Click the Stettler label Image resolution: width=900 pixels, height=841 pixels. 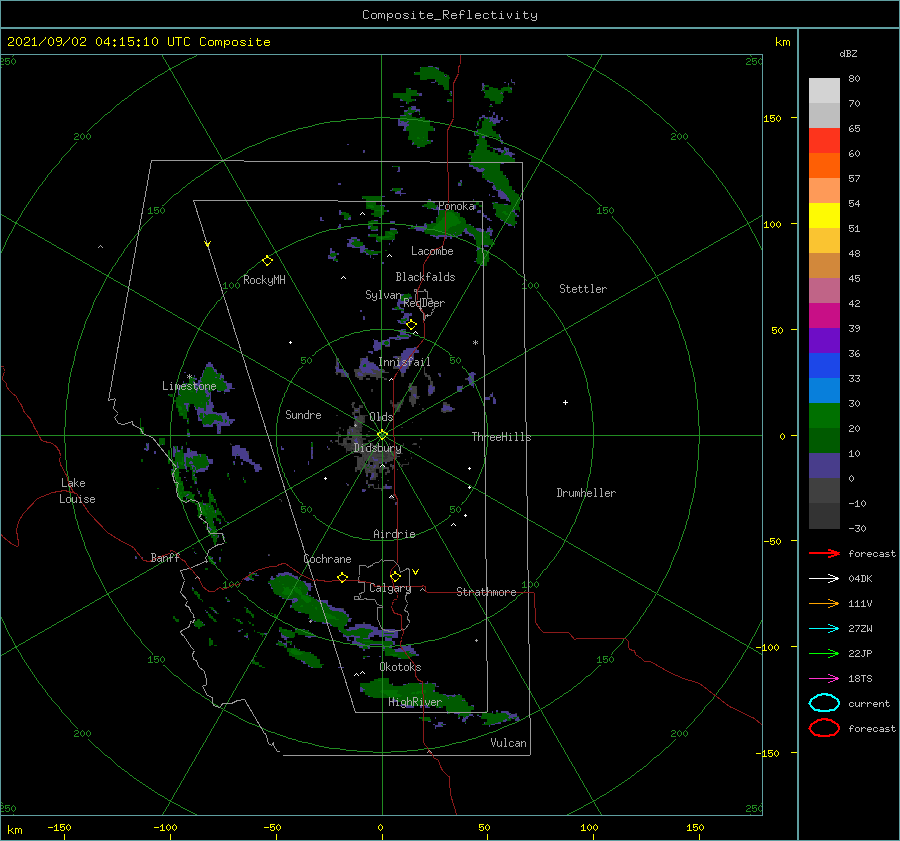(x=583, y=289)
